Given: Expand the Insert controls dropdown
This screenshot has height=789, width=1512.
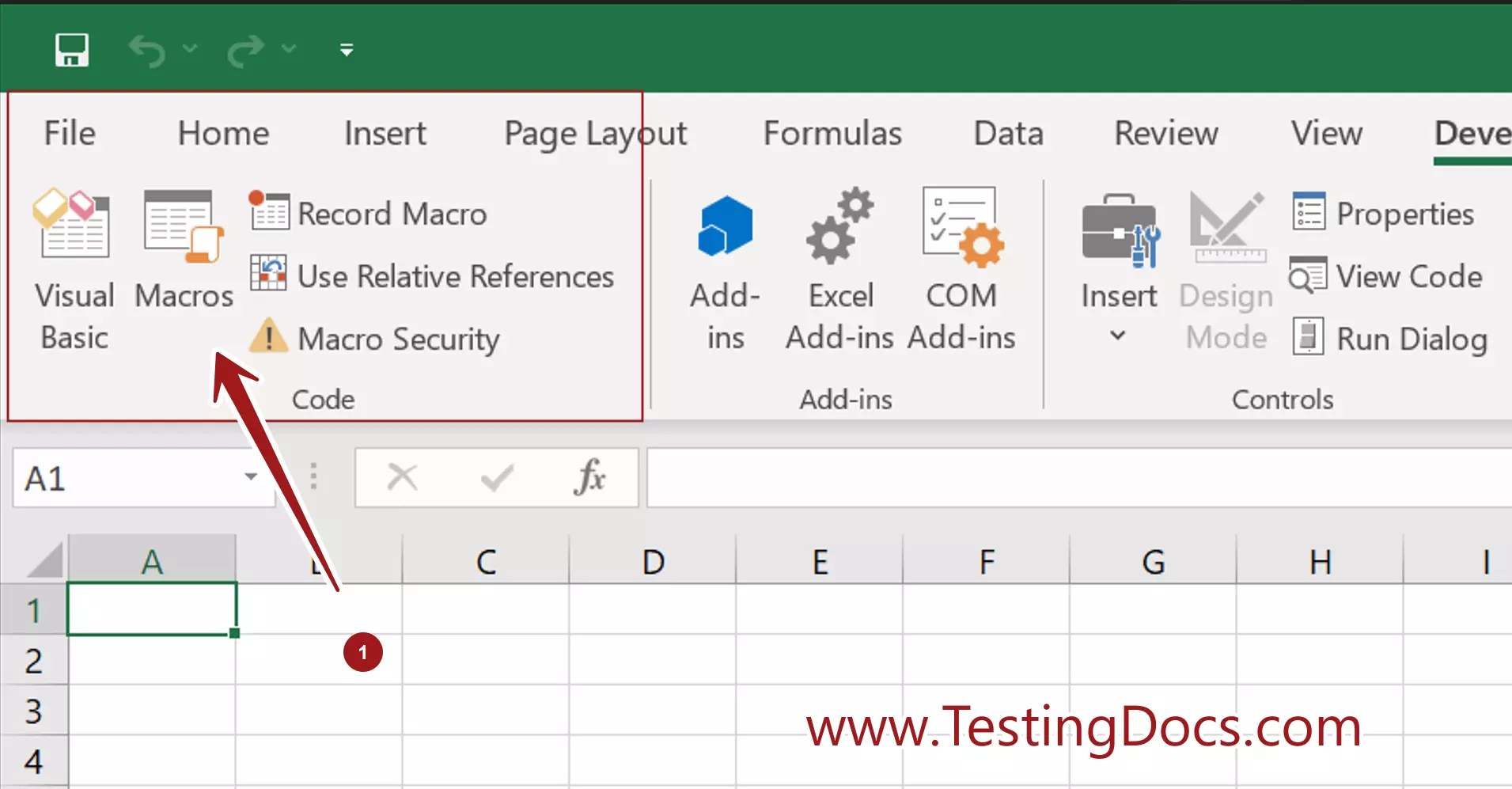Looking at the screenshot, I should (x=1117, y=336).
